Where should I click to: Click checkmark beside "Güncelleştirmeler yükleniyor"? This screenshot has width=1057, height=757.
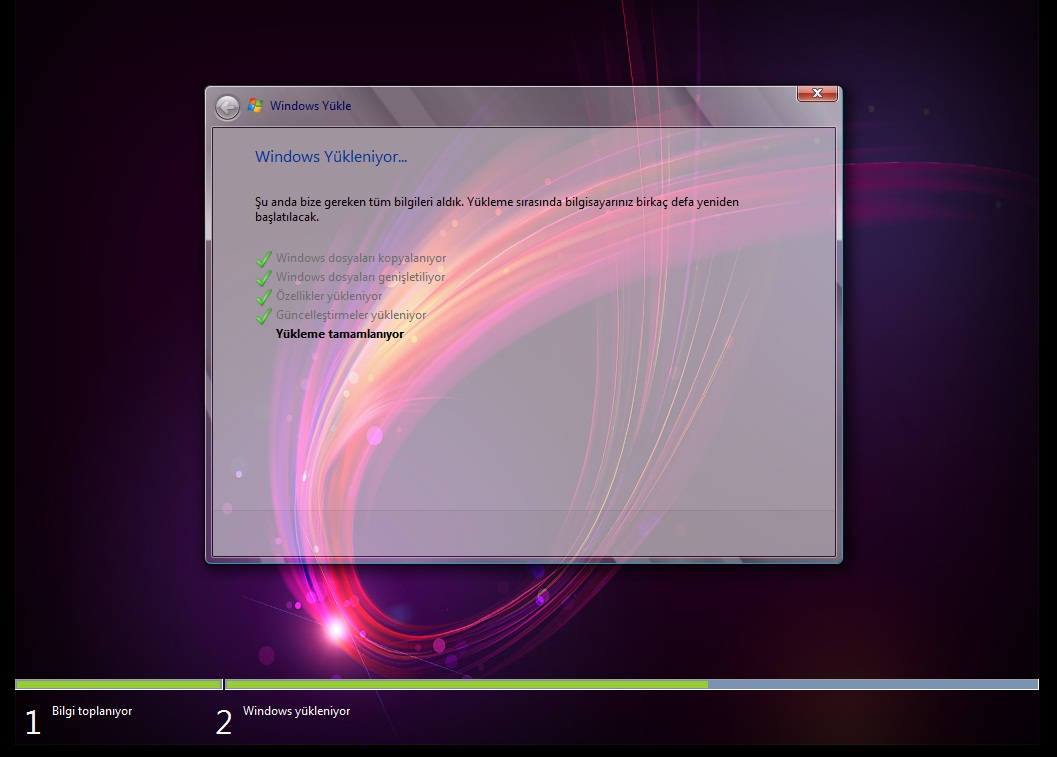264,316
